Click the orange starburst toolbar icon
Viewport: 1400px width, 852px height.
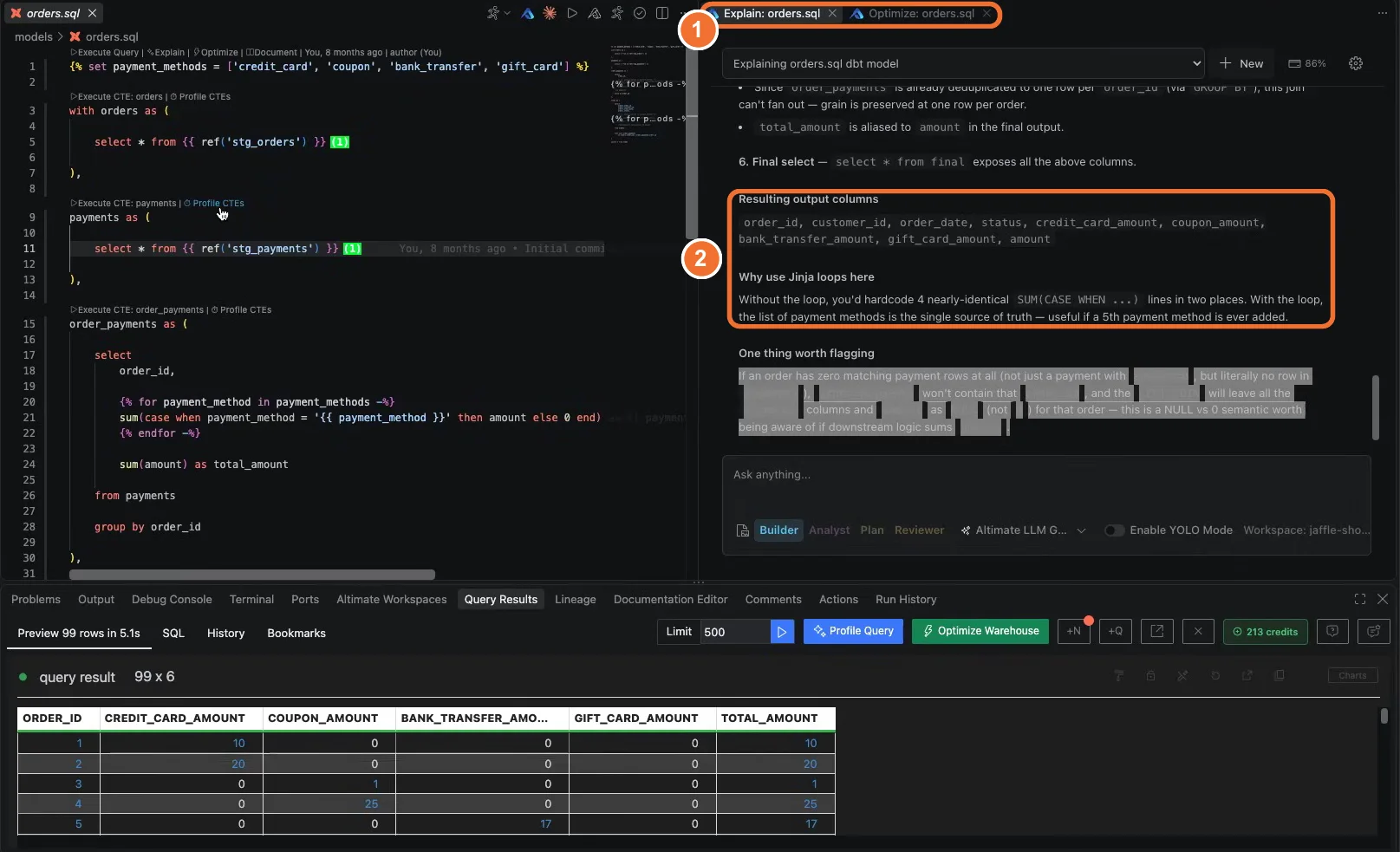550,13
